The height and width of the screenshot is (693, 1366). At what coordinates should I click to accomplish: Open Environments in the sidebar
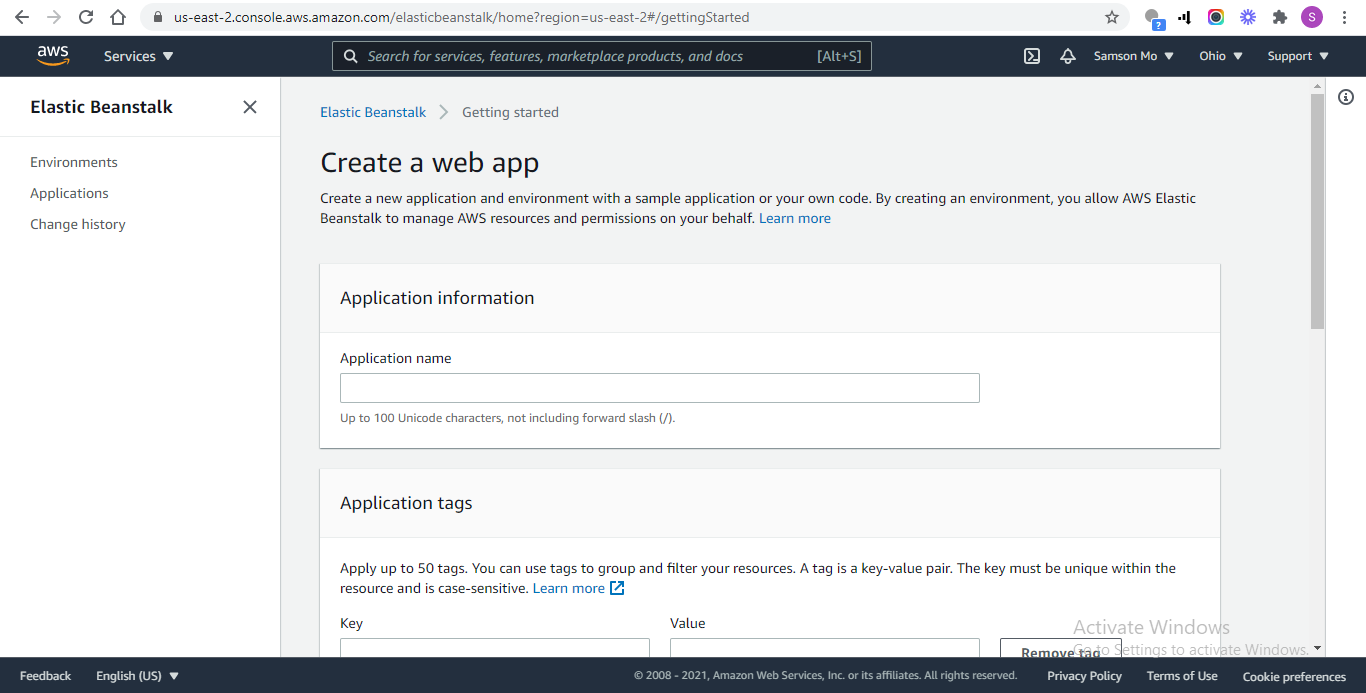coord(74,162)
